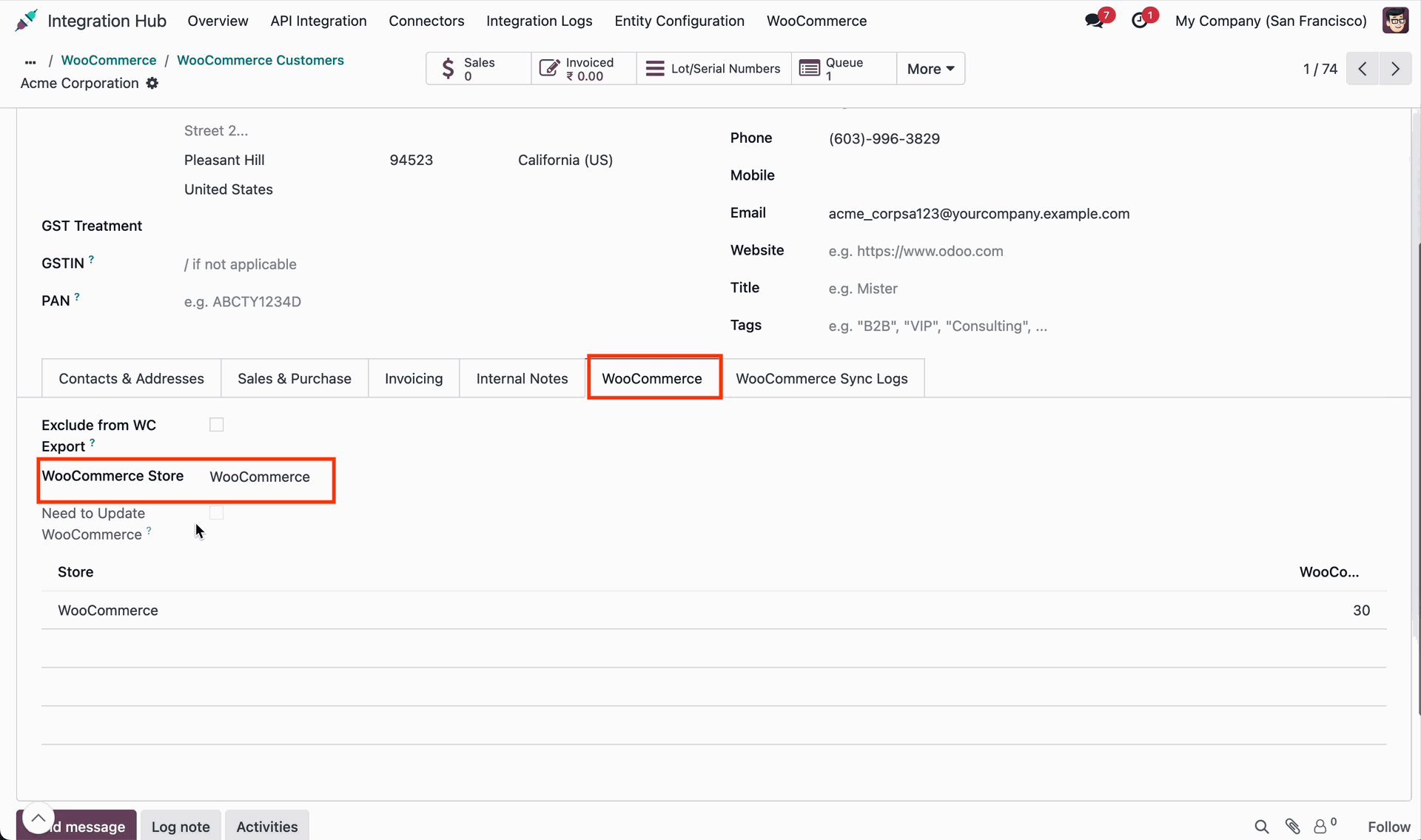Go to previous record arrow
This screenshot has width=1421, height=840.
point(1362,69)
